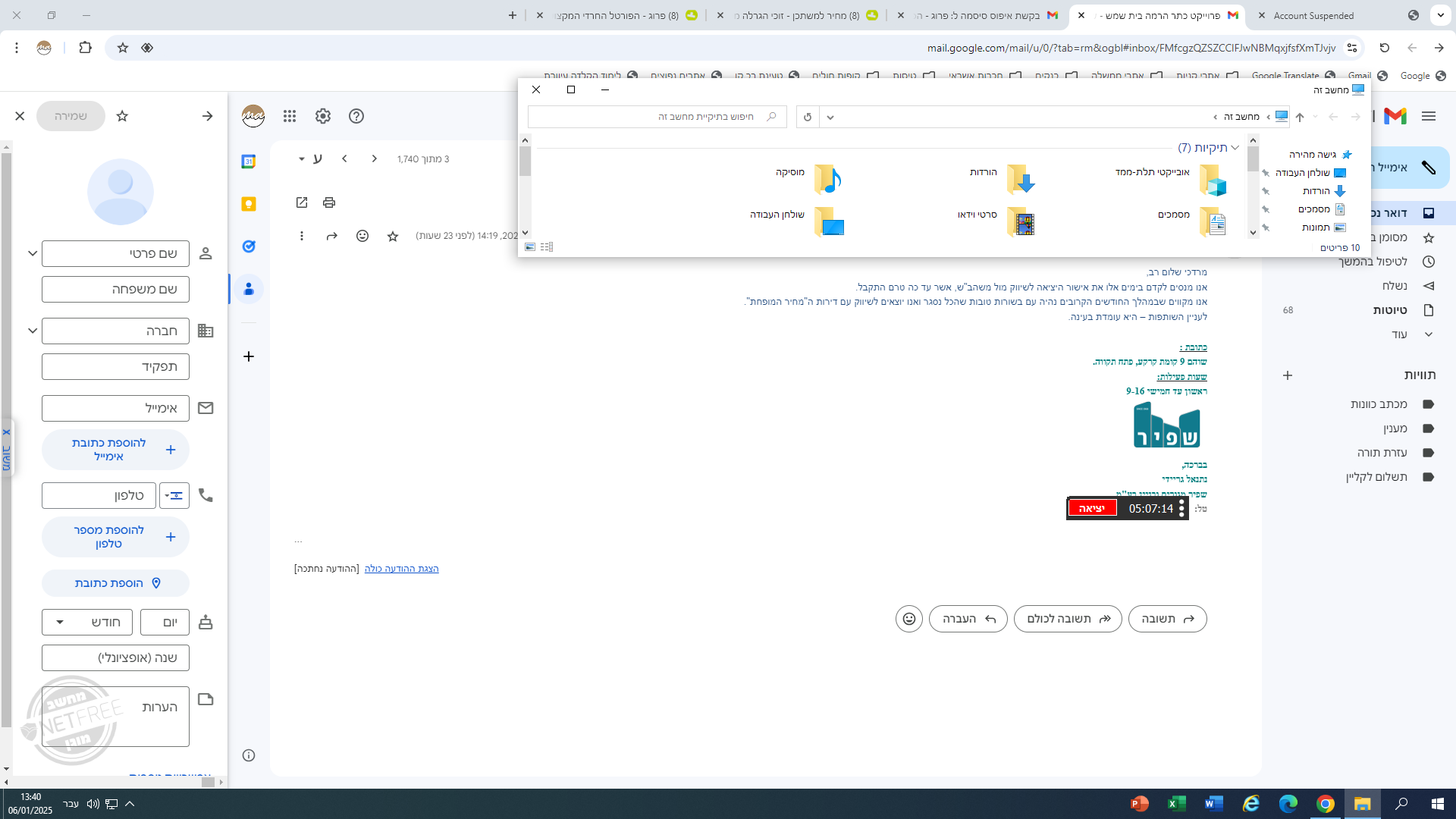Open the email in a new window
Image resolution: width=1456 pixels, height=819 pixels.
[x=302, y=202]
